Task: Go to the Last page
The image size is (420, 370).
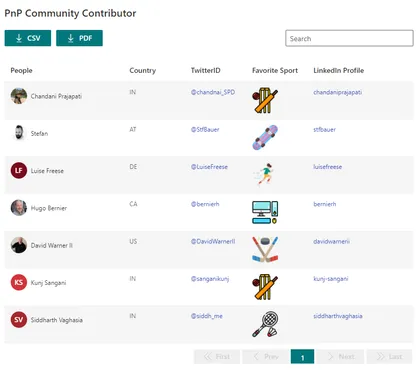Action: 389,357
